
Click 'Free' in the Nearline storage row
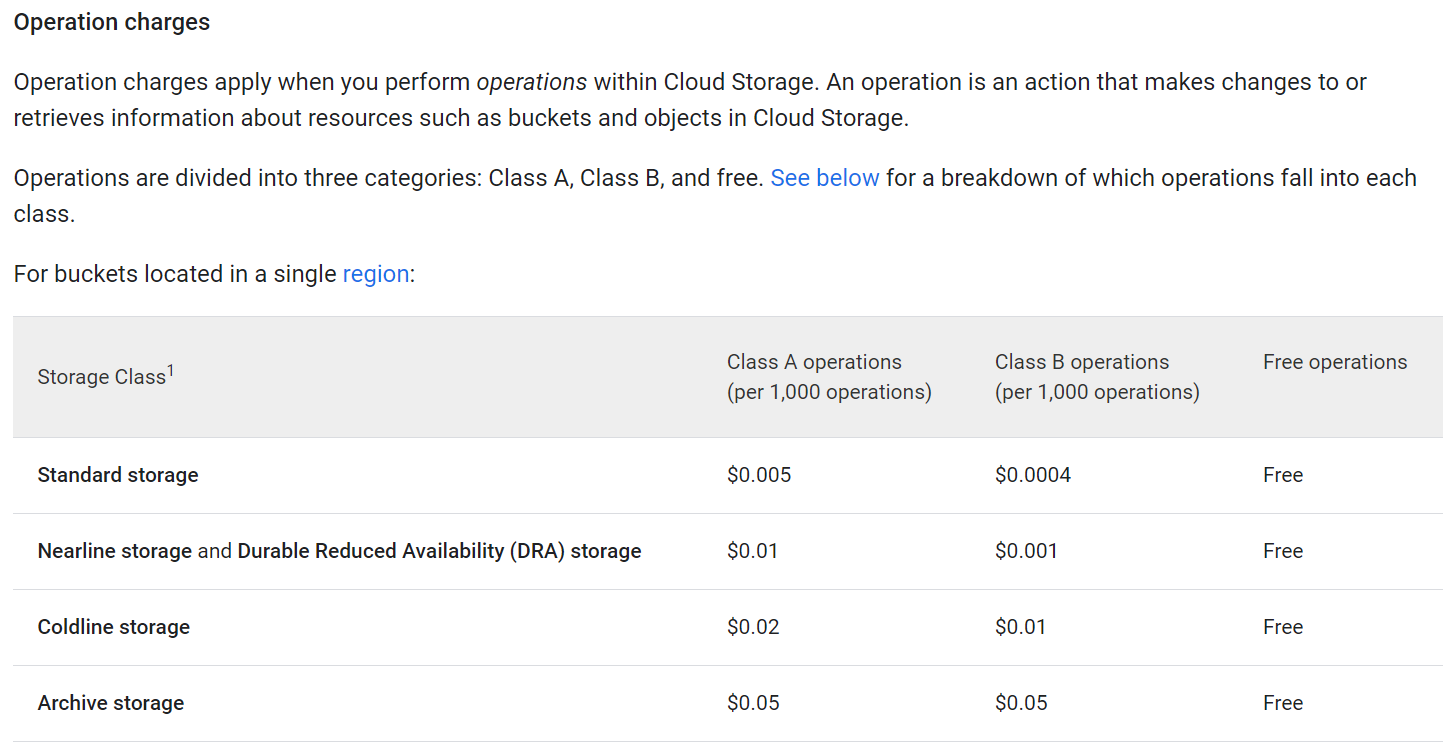click(1283, 551)
